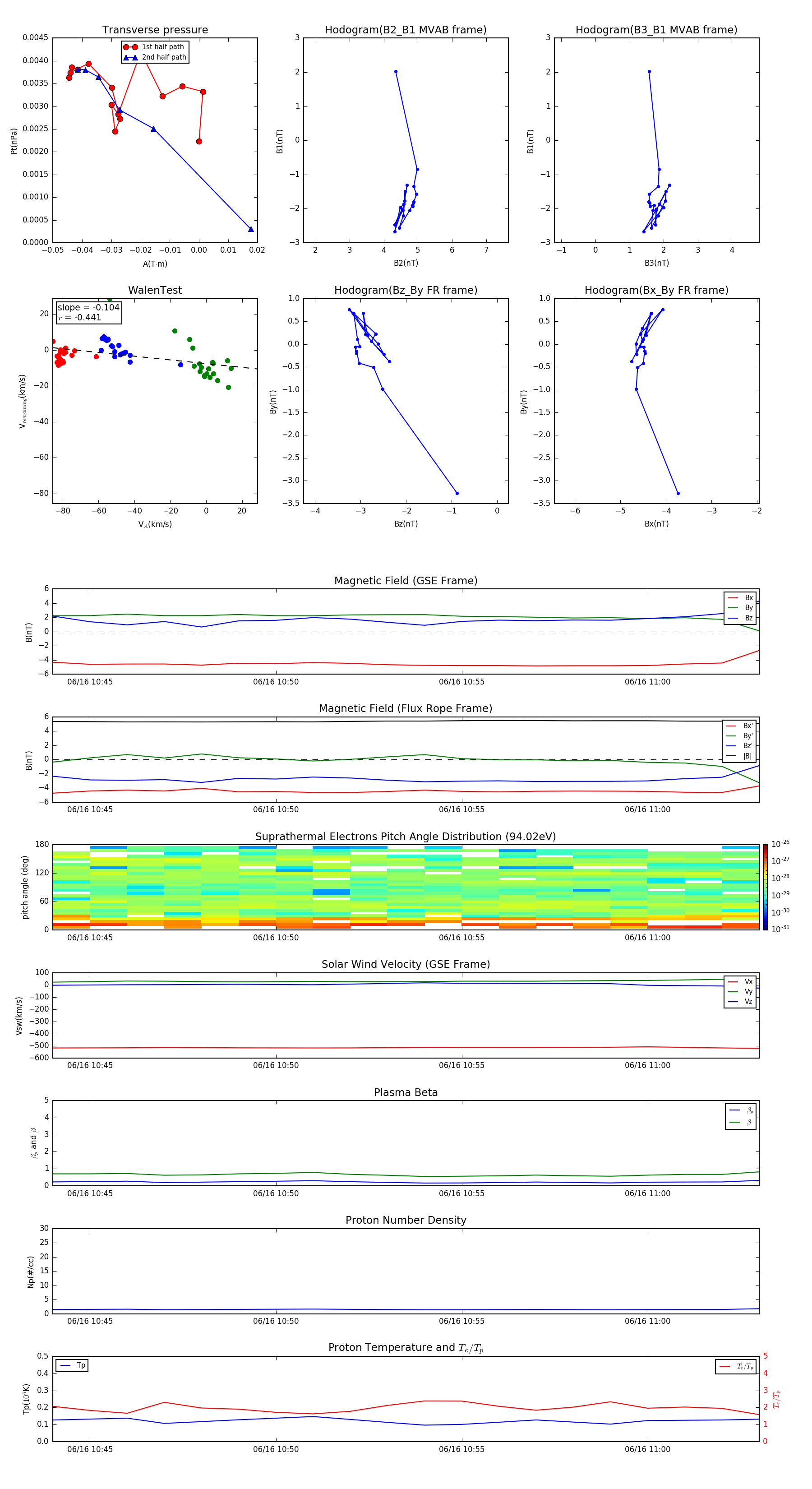Select the '1st half path' legend entry
This screenshot has height=1489, width=812.
tap(154, 47)
